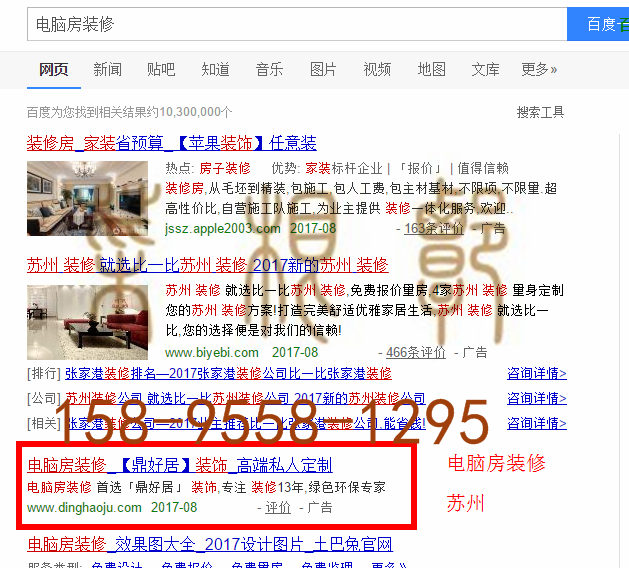The height and width of the screenshot is (568, 629).
Task: Open the 音乐 tab
Action: pos(269,69)
